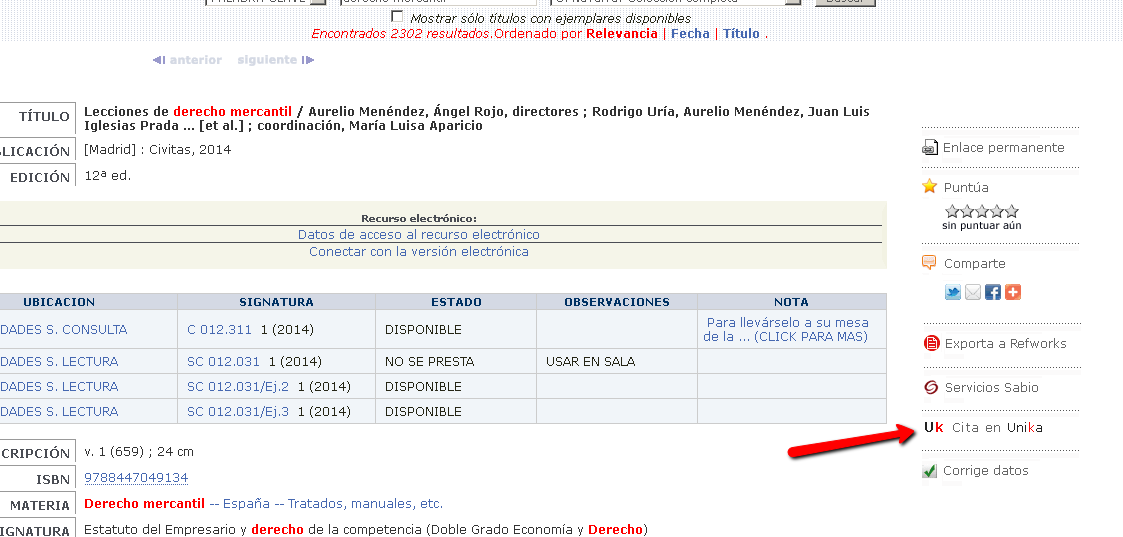Click the Servicios Sabio icon
1123x537 pixels.
click(x=930, y=388)
